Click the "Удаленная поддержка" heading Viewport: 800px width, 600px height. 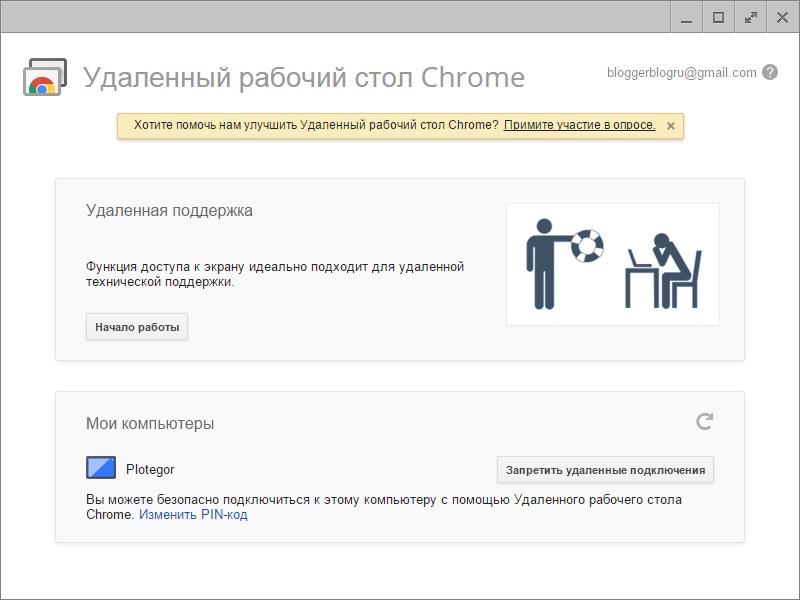click(x=169, y=211)
